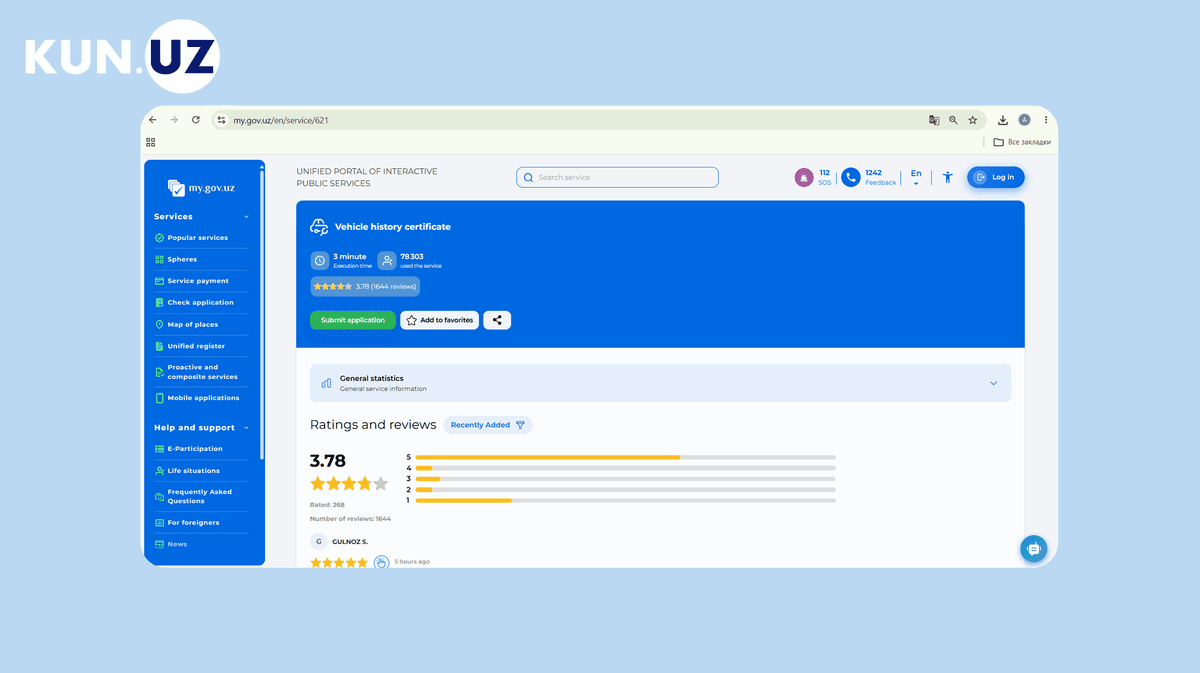Open the Chrome three-dot menu
This screenshot has width=1200, height=673.
(x=1046, y=120)
